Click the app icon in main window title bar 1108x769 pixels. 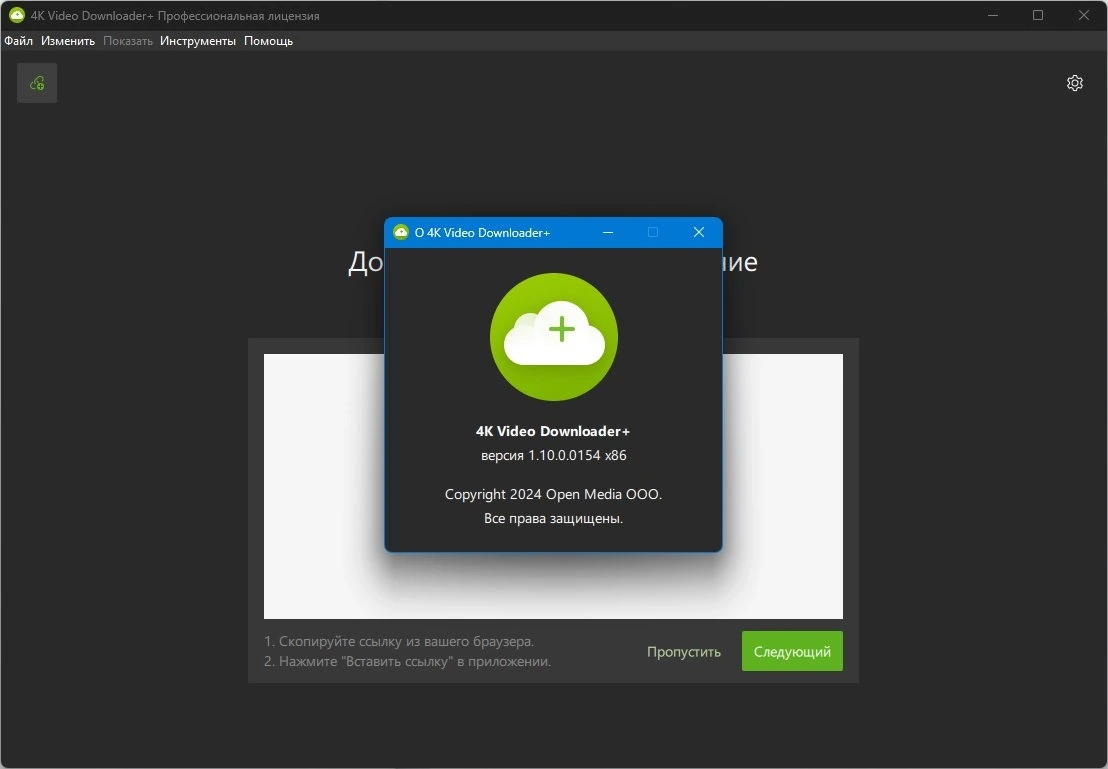point(17,15)
